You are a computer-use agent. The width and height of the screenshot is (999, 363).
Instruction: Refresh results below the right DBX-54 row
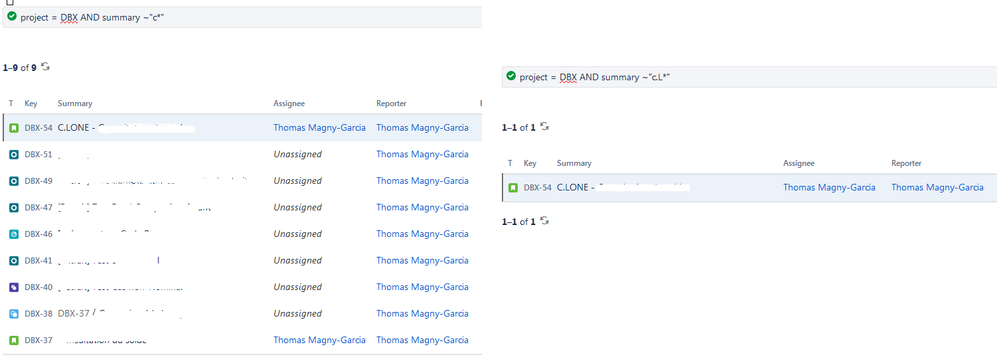coord(544,221)
